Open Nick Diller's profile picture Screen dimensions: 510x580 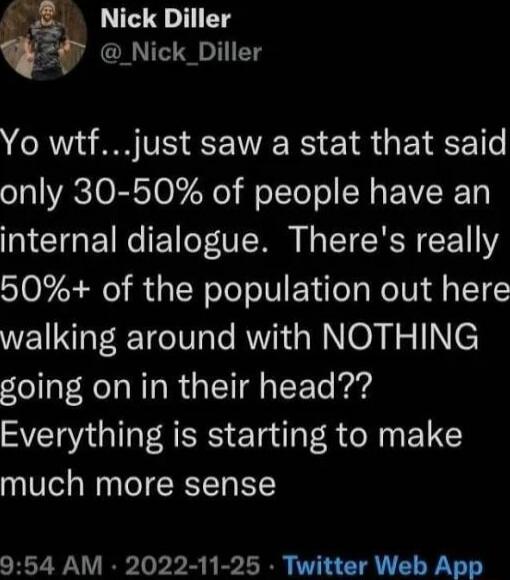pos(44,39)
